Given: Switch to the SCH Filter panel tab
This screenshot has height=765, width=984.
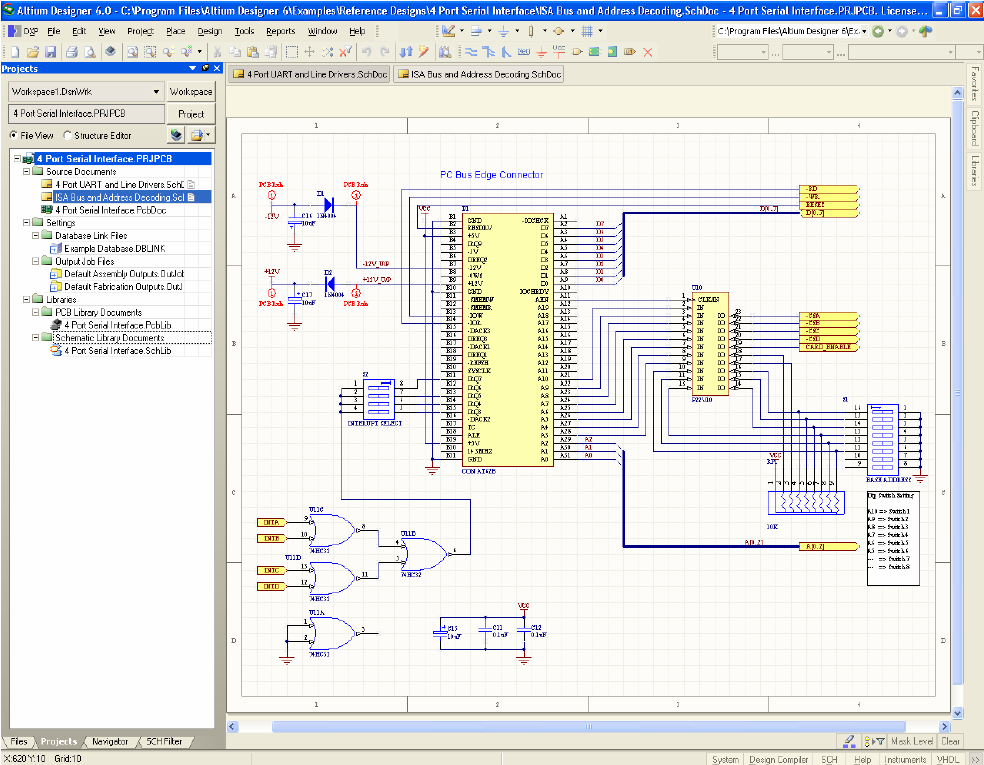Looking at the screenshot, I should click(x=164, y=741).
